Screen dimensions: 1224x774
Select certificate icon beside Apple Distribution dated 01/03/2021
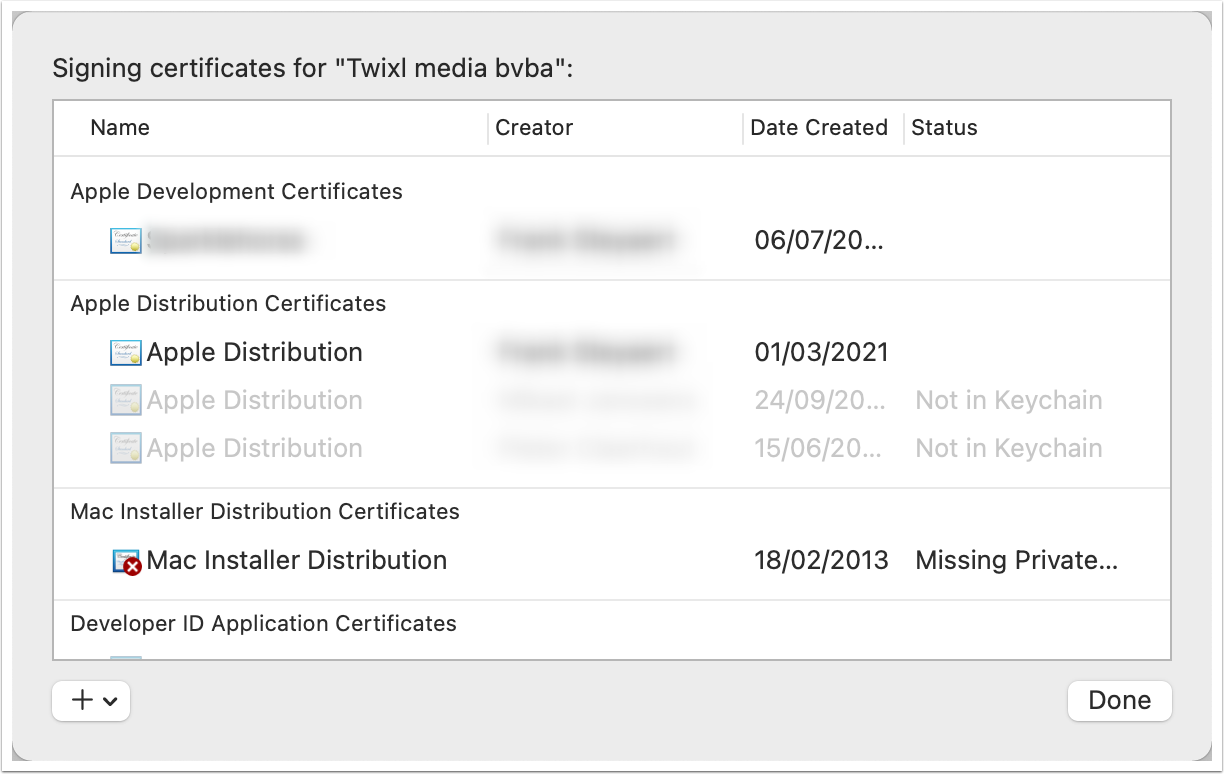(126, 352)
